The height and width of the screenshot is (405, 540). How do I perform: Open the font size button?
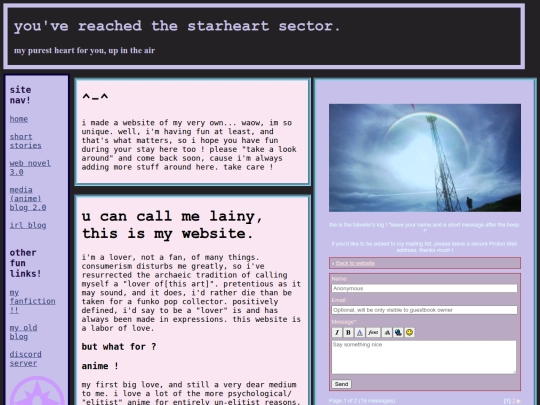(x=387, y=332)
